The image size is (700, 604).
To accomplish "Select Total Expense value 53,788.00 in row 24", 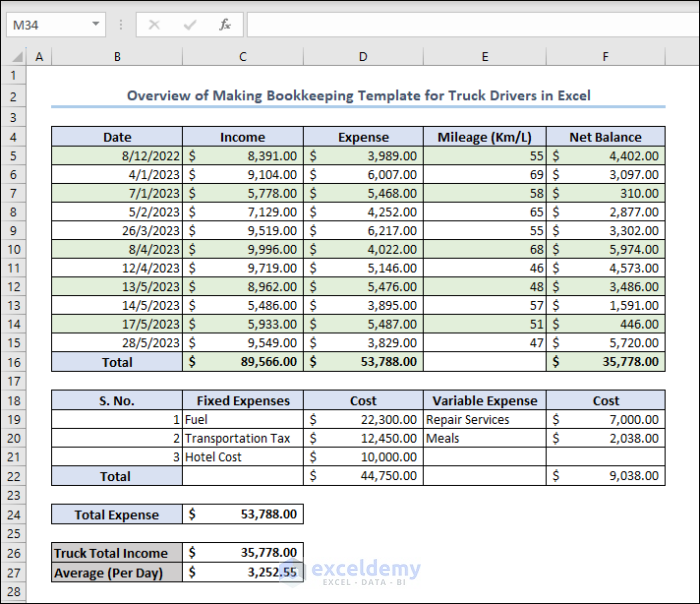I will [243, 514].
